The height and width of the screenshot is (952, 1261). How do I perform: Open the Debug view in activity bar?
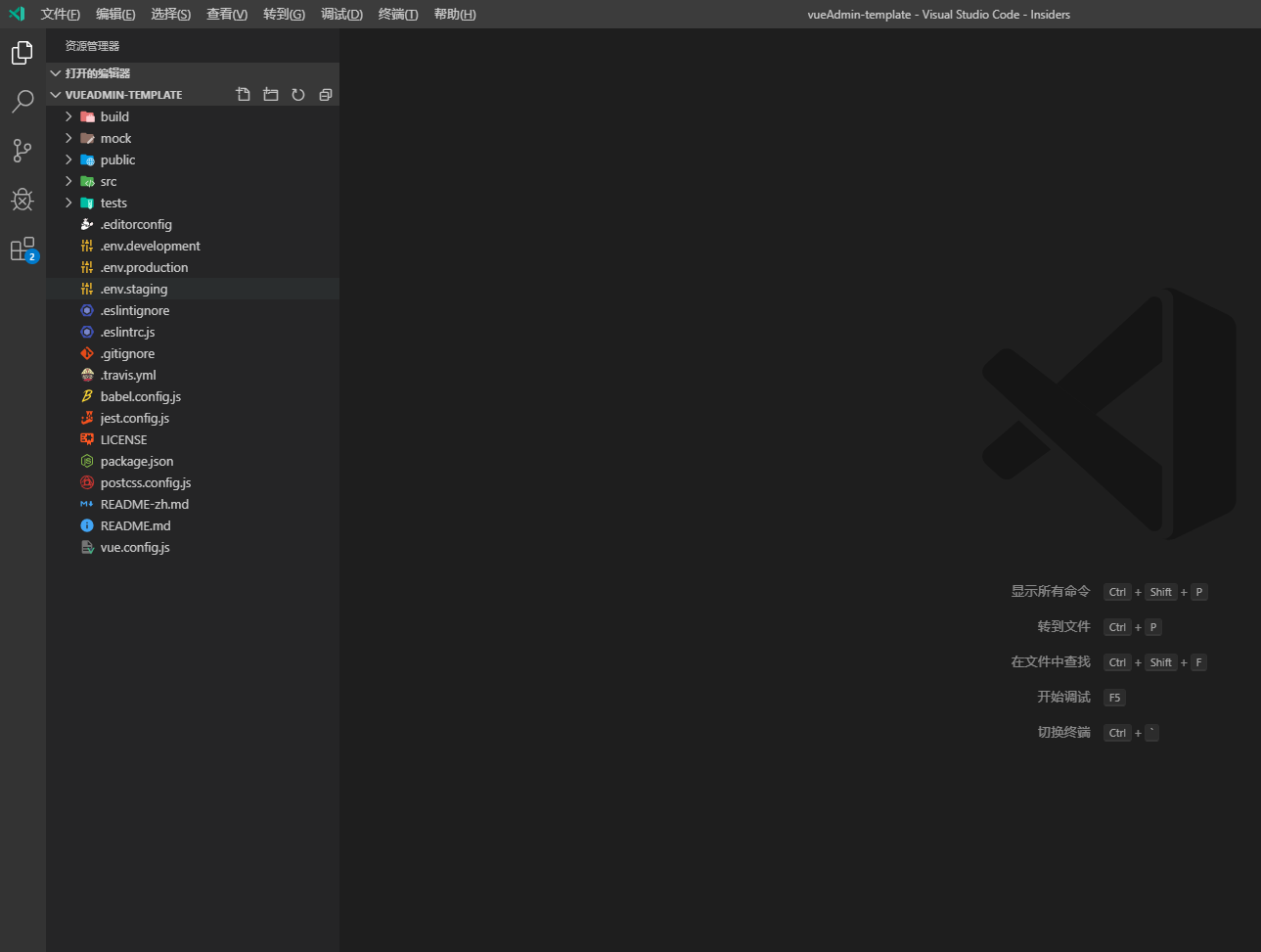pos(23,200)
